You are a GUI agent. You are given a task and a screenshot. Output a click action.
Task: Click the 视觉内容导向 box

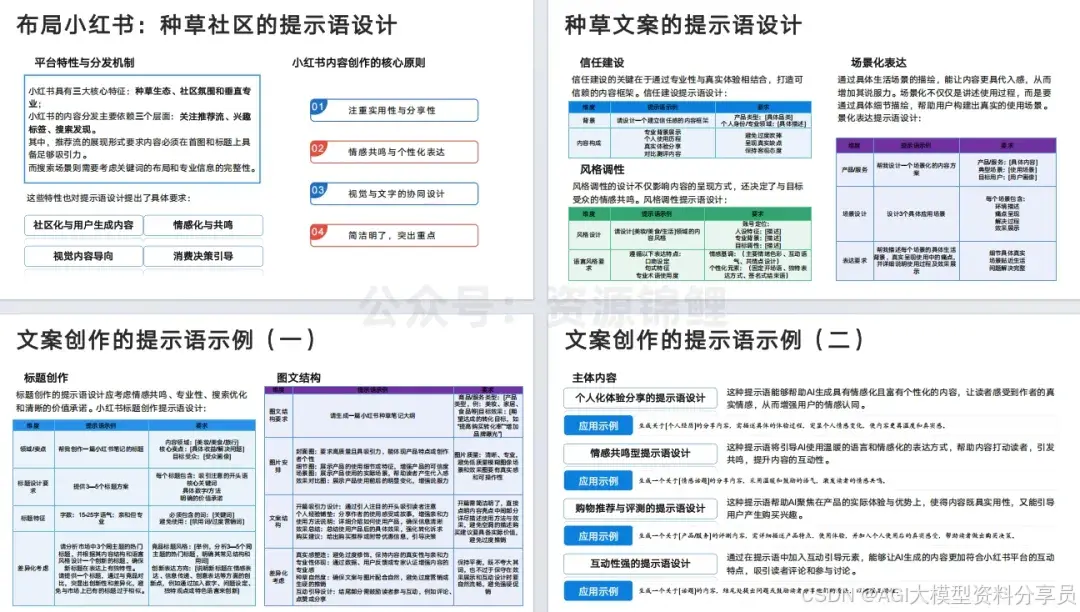pos(83,256)
